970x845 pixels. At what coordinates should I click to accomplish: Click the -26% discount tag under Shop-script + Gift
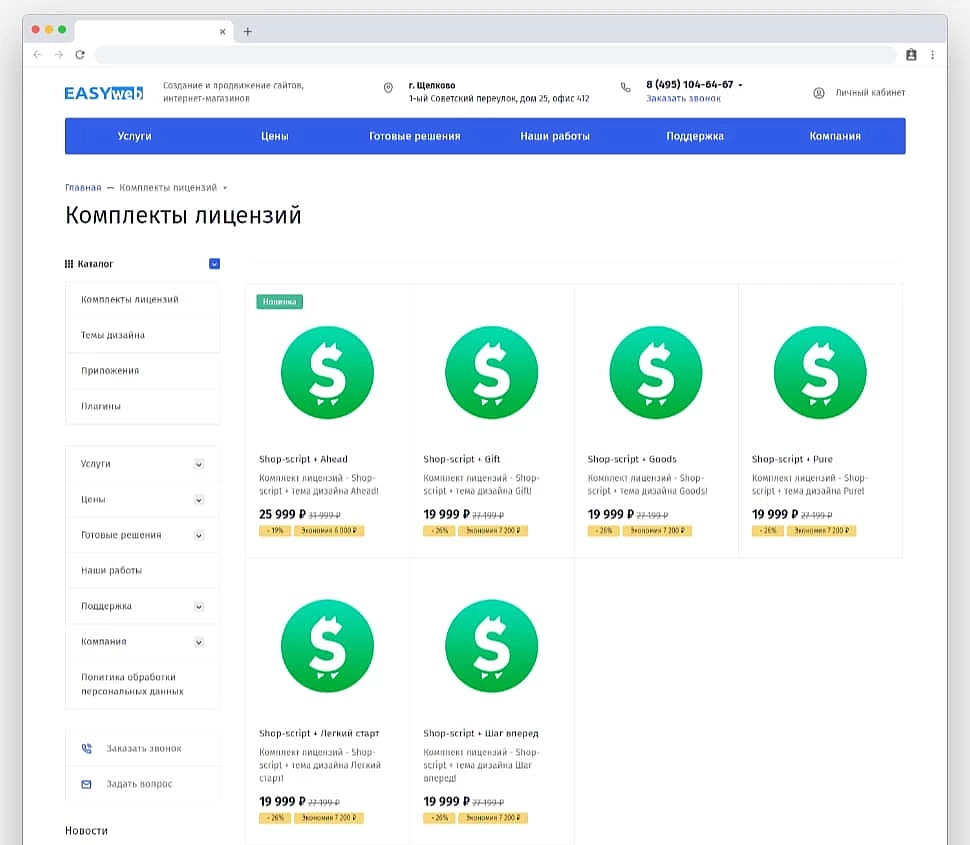tap(439, 530)
